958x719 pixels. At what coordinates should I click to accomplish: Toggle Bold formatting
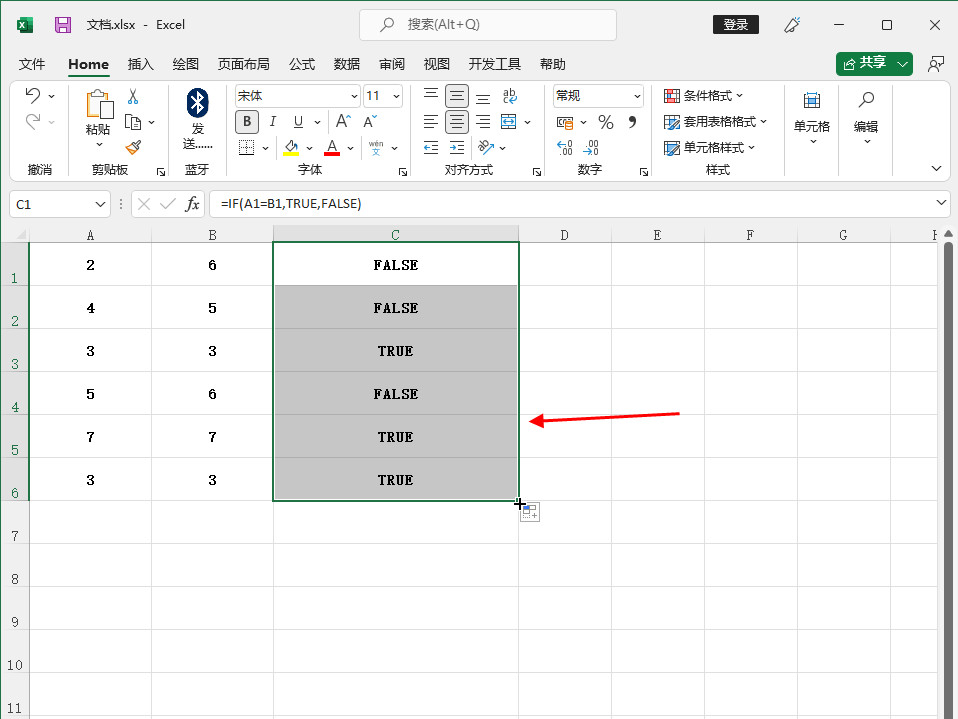click(x=247, y=122)
